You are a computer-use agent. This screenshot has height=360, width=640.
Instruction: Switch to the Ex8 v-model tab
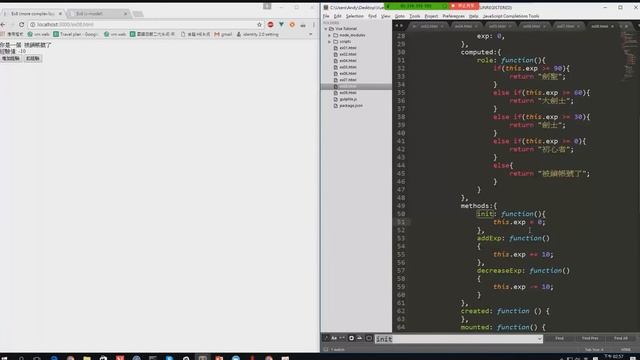click(x=98, y=13)
